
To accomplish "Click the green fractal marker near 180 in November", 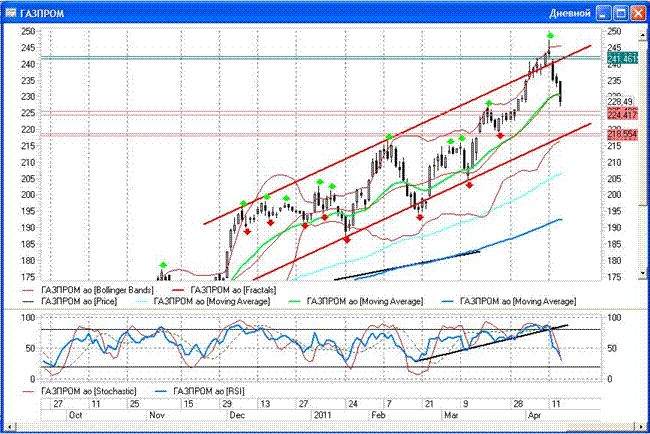I will tap(163, 265).
